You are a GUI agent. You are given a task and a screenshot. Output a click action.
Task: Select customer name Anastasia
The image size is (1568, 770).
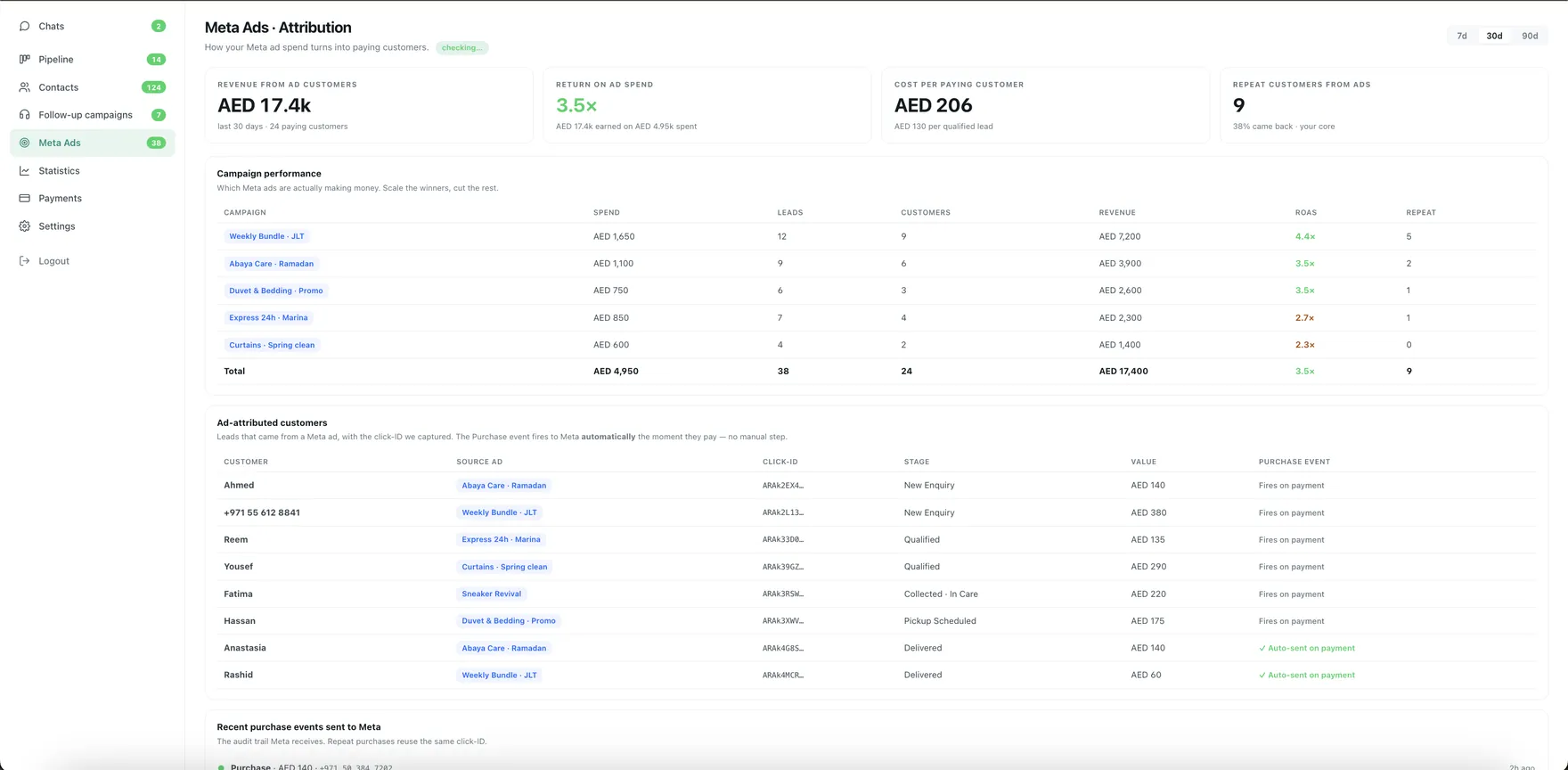pos(245,648)
